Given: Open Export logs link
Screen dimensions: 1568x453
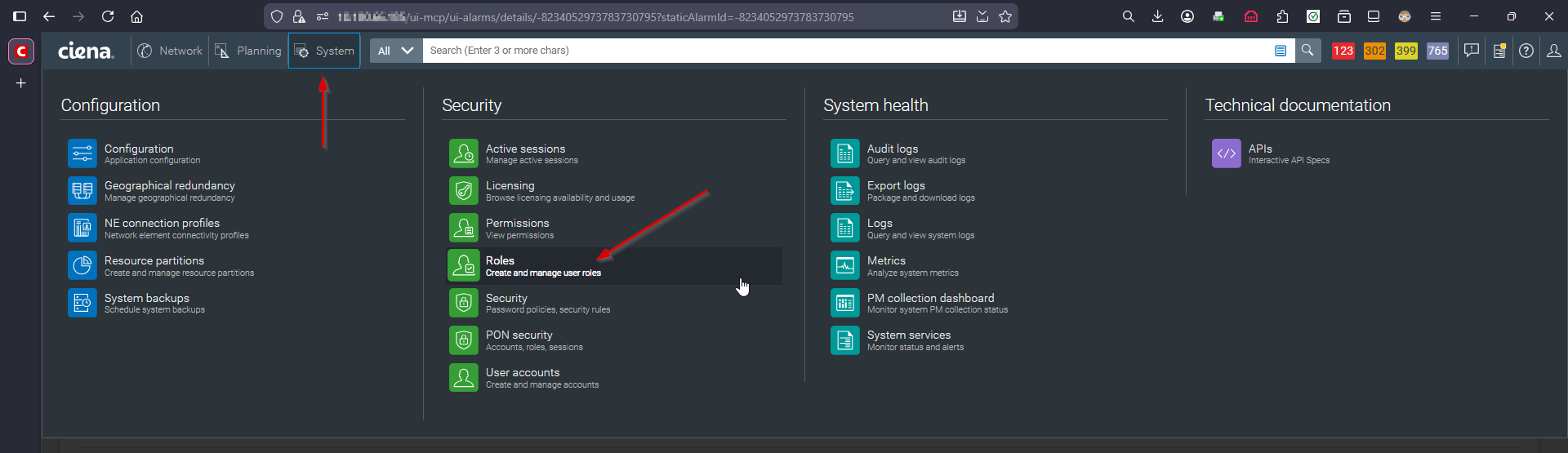Looking at the screenshot, I should 896,186.
